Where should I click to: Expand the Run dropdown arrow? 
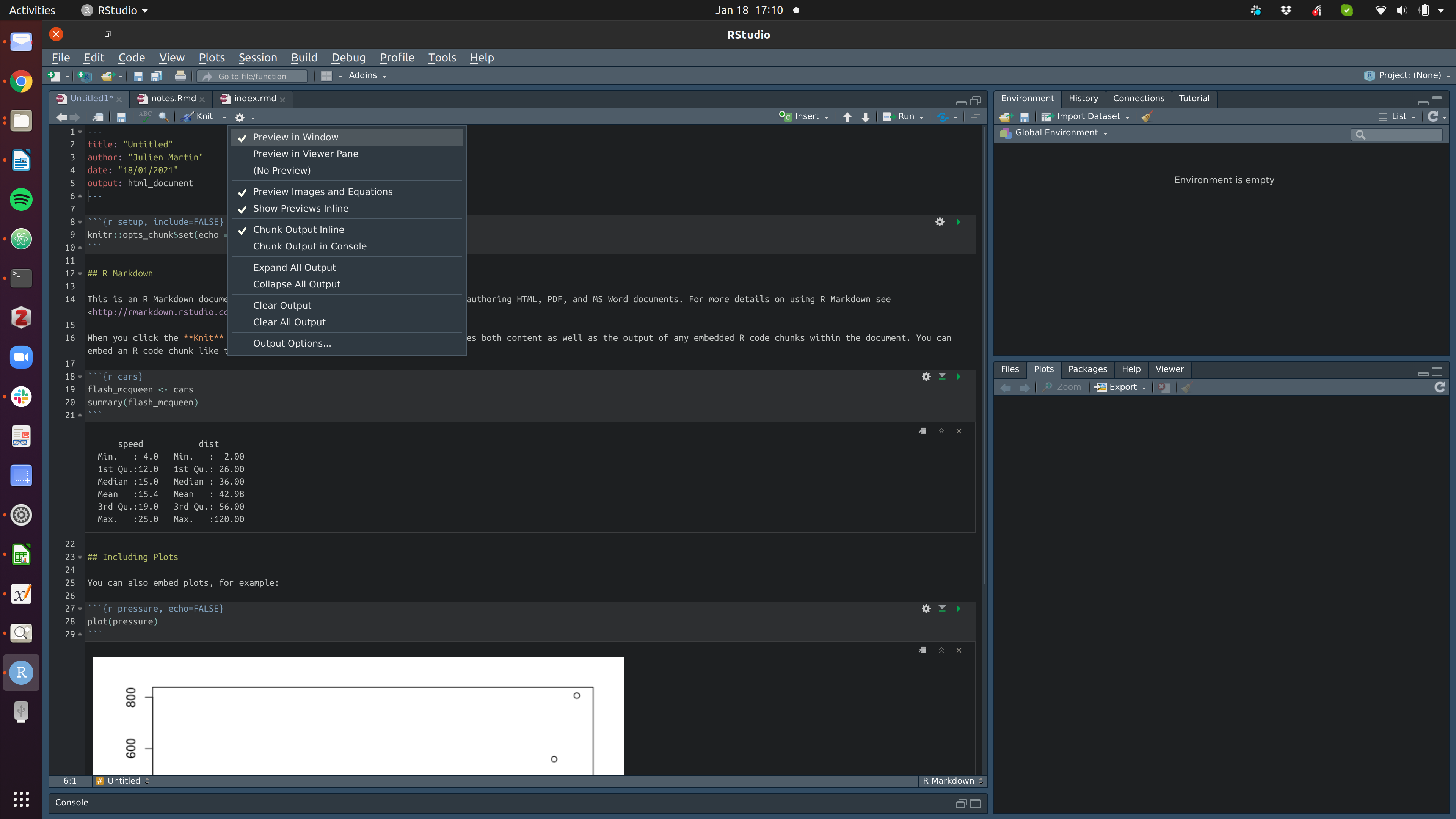[922, 117]
